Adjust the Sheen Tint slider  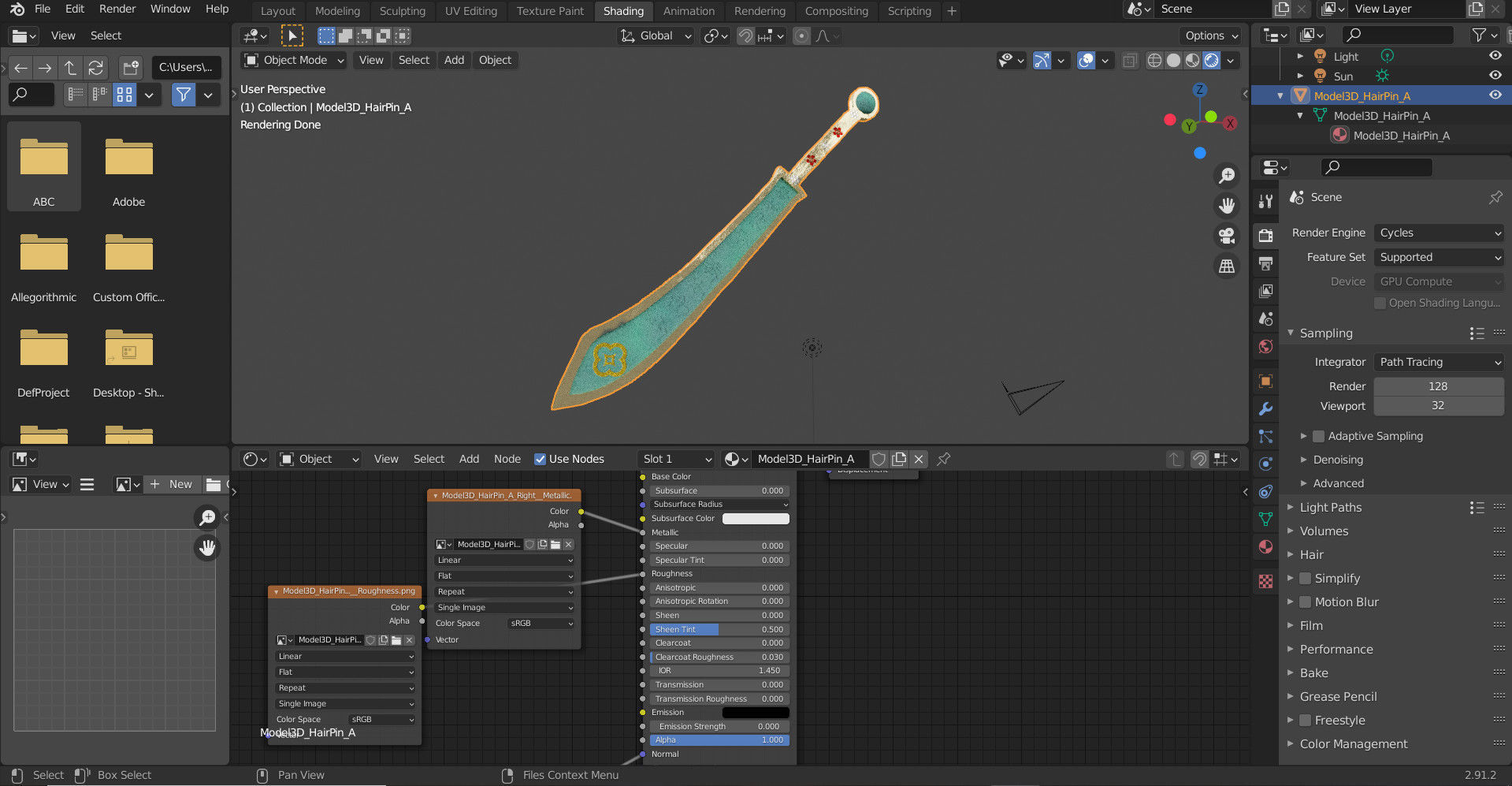click(x=719, y=629)
